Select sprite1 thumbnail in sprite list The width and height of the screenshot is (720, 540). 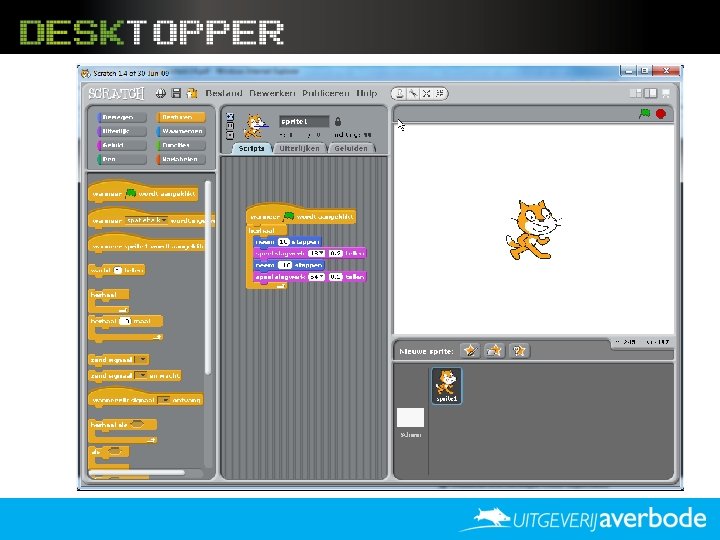point(447,386)
